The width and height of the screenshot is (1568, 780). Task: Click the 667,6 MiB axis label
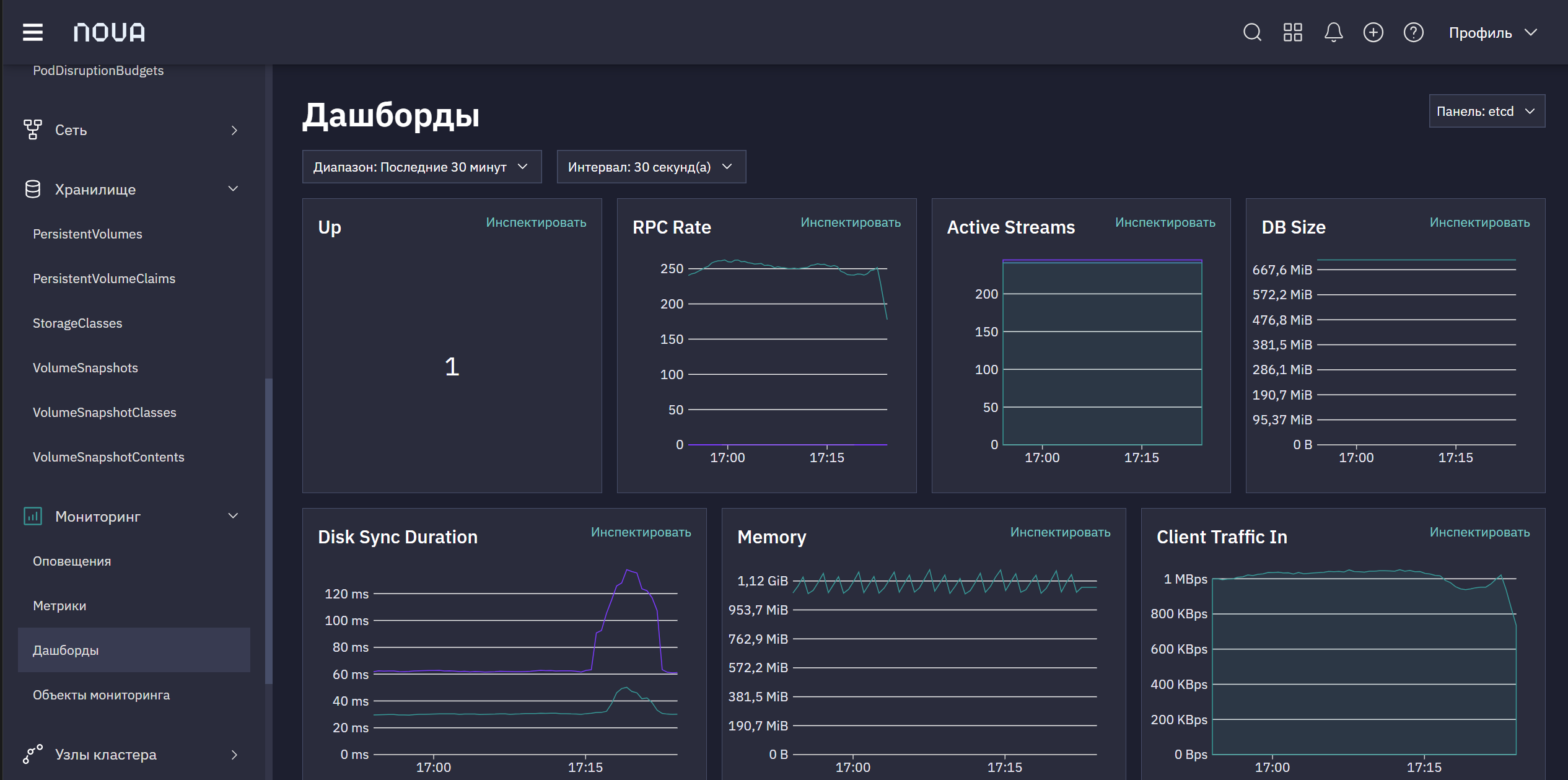click(1282, 270)
